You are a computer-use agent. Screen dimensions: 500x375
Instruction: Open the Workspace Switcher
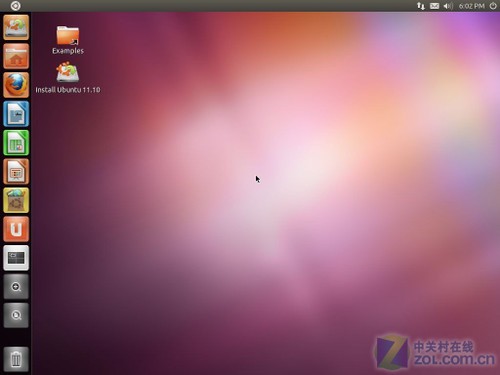point(16,258)
